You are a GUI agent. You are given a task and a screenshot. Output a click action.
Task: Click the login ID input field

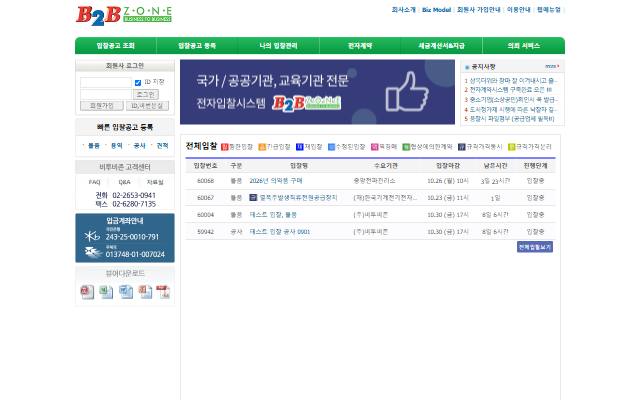tap(106, 82)
